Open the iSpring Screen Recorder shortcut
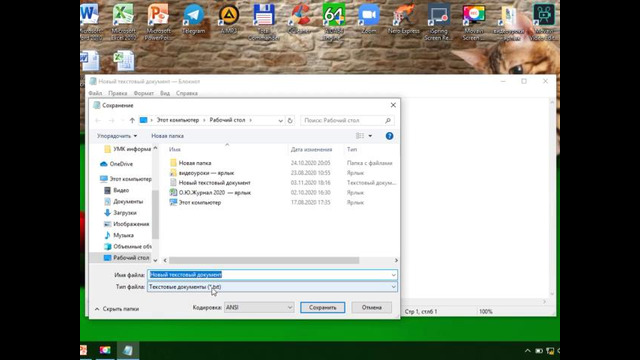 439,21
